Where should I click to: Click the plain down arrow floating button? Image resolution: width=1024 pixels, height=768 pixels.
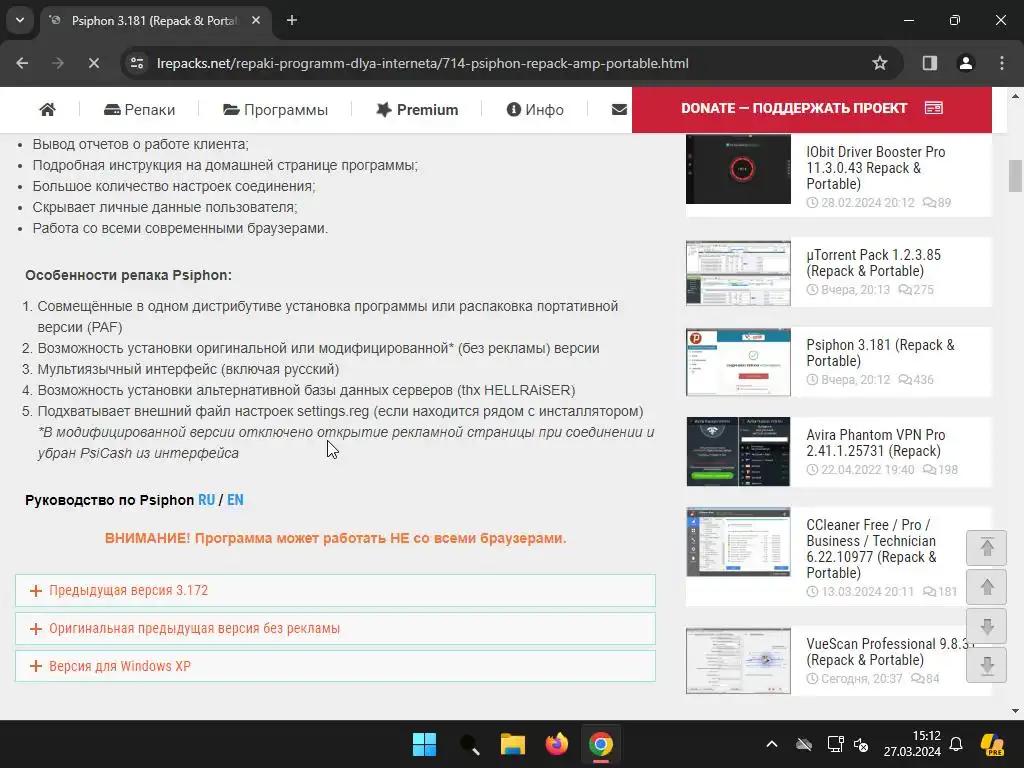pos(987,627)
